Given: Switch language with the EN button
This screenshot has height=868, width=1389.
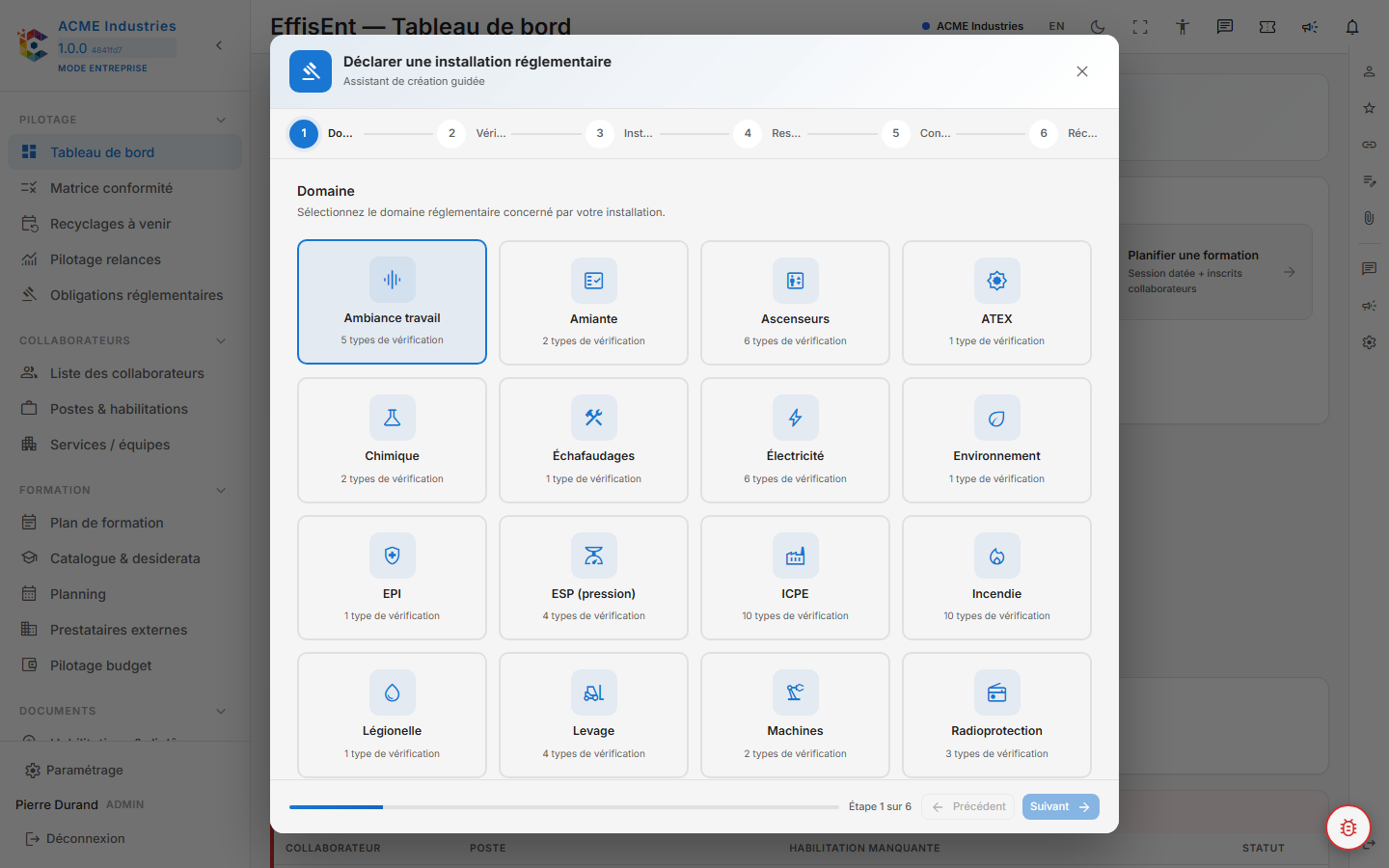Looking at the screenshot, I should [1056, 27].
